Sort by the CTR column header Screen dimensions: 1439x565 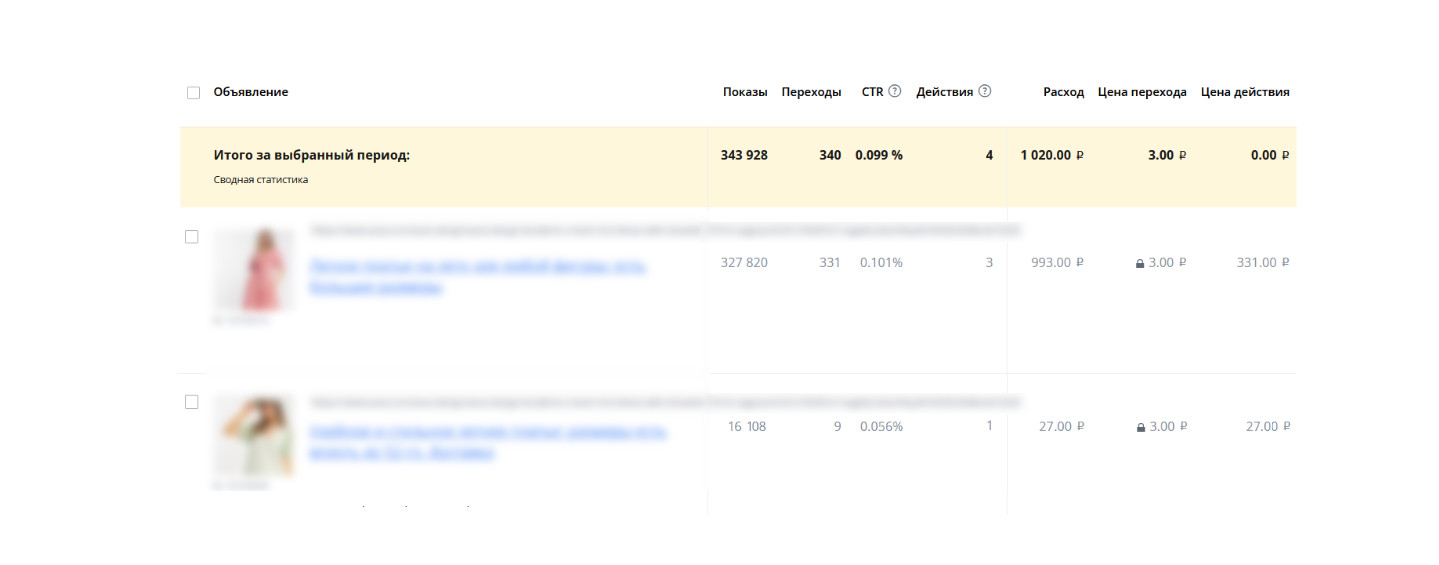[873, 92]
